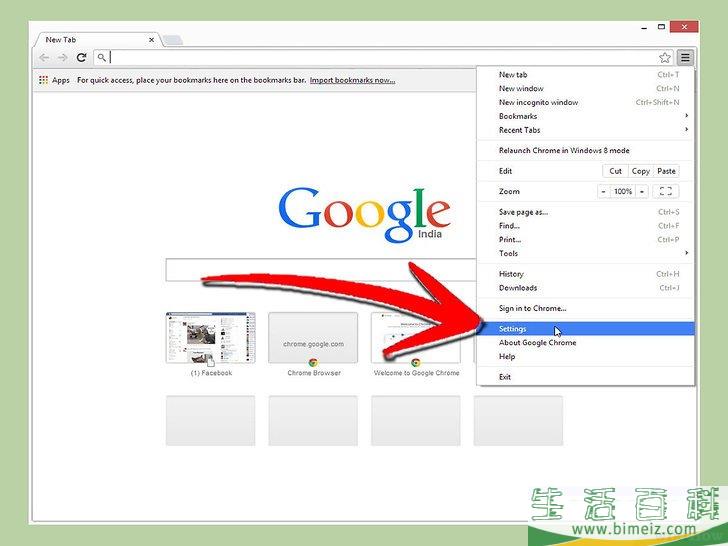Bookmark this page with the star icon
The width and height of the screenshot is (728, 546).
[665, 58]
